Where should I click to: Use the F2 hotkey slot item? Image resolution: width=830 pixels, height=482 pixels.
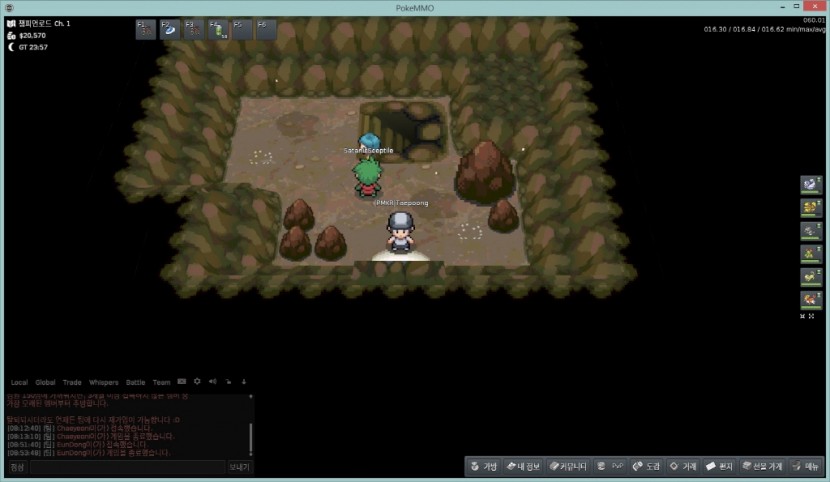click(x=170, y=30)
